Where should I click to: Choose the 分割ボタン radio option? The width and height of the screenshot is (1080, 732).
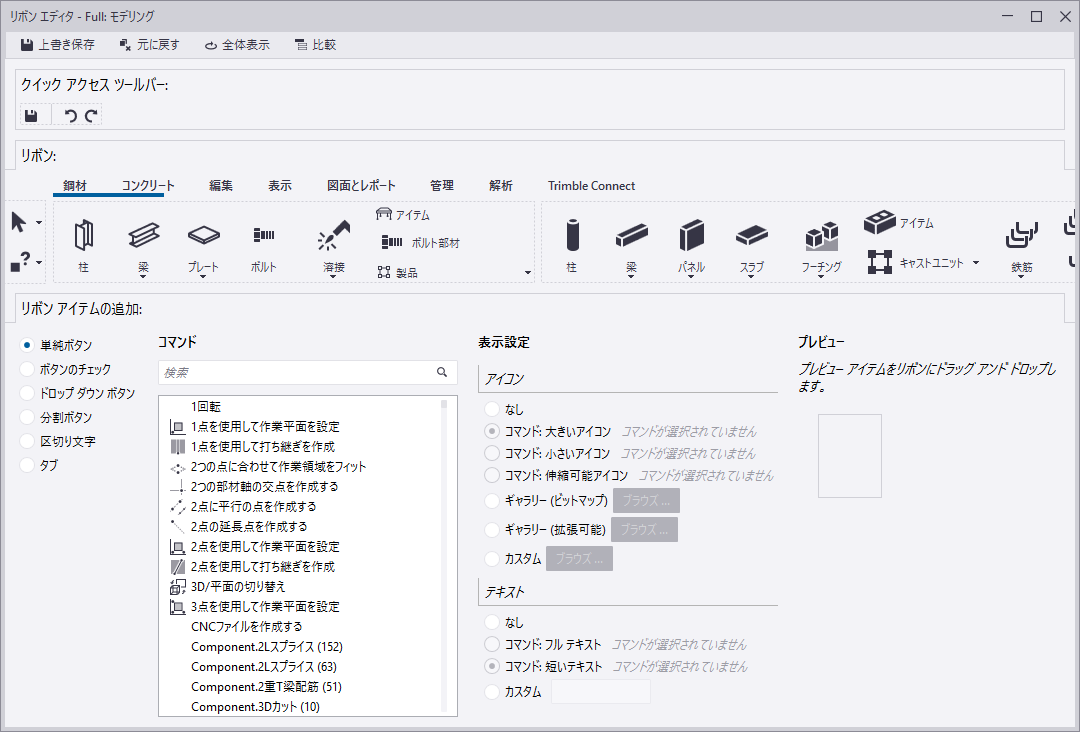point(27,417)
